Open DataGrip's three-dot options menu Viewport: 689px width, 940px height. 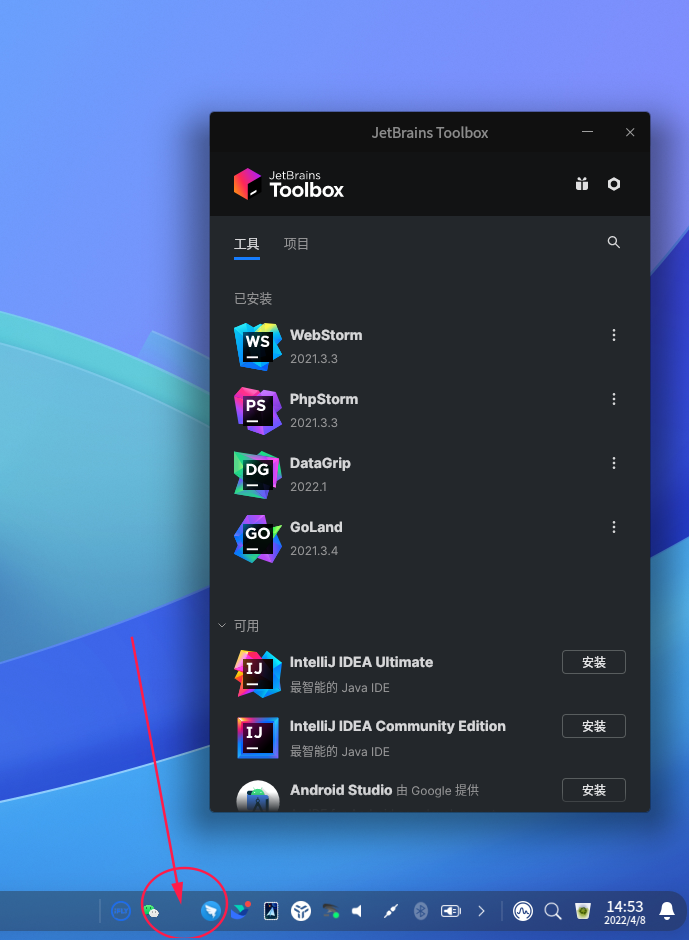(x=613, y=463)
